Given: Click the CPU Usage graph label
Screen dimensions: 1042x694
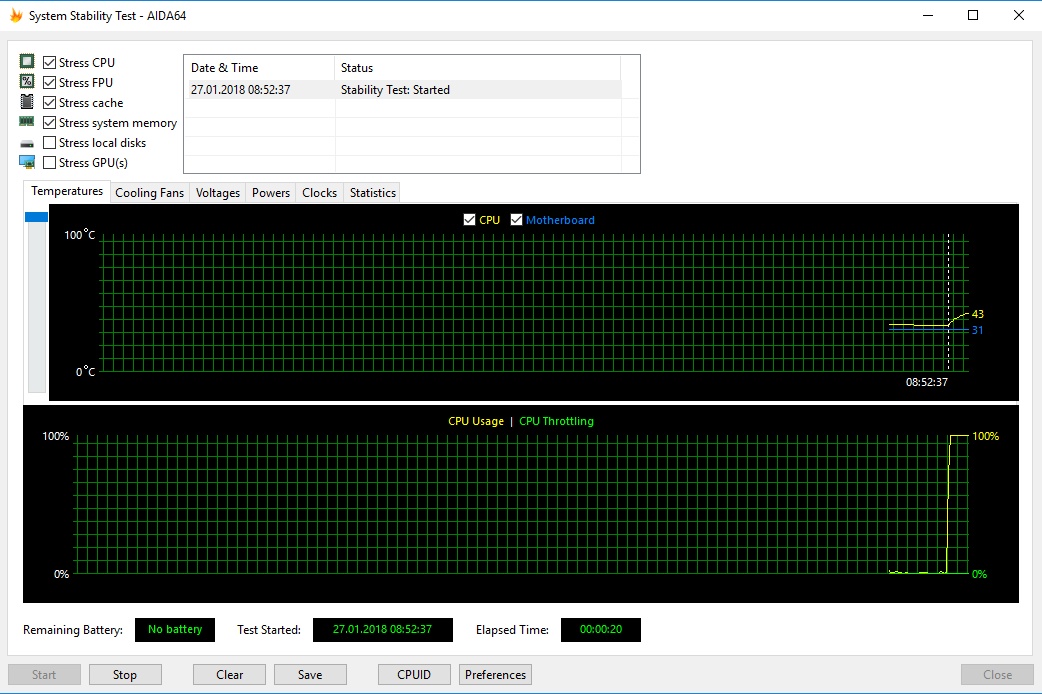Looking at the screenshot, I should [x=476, y=421].
